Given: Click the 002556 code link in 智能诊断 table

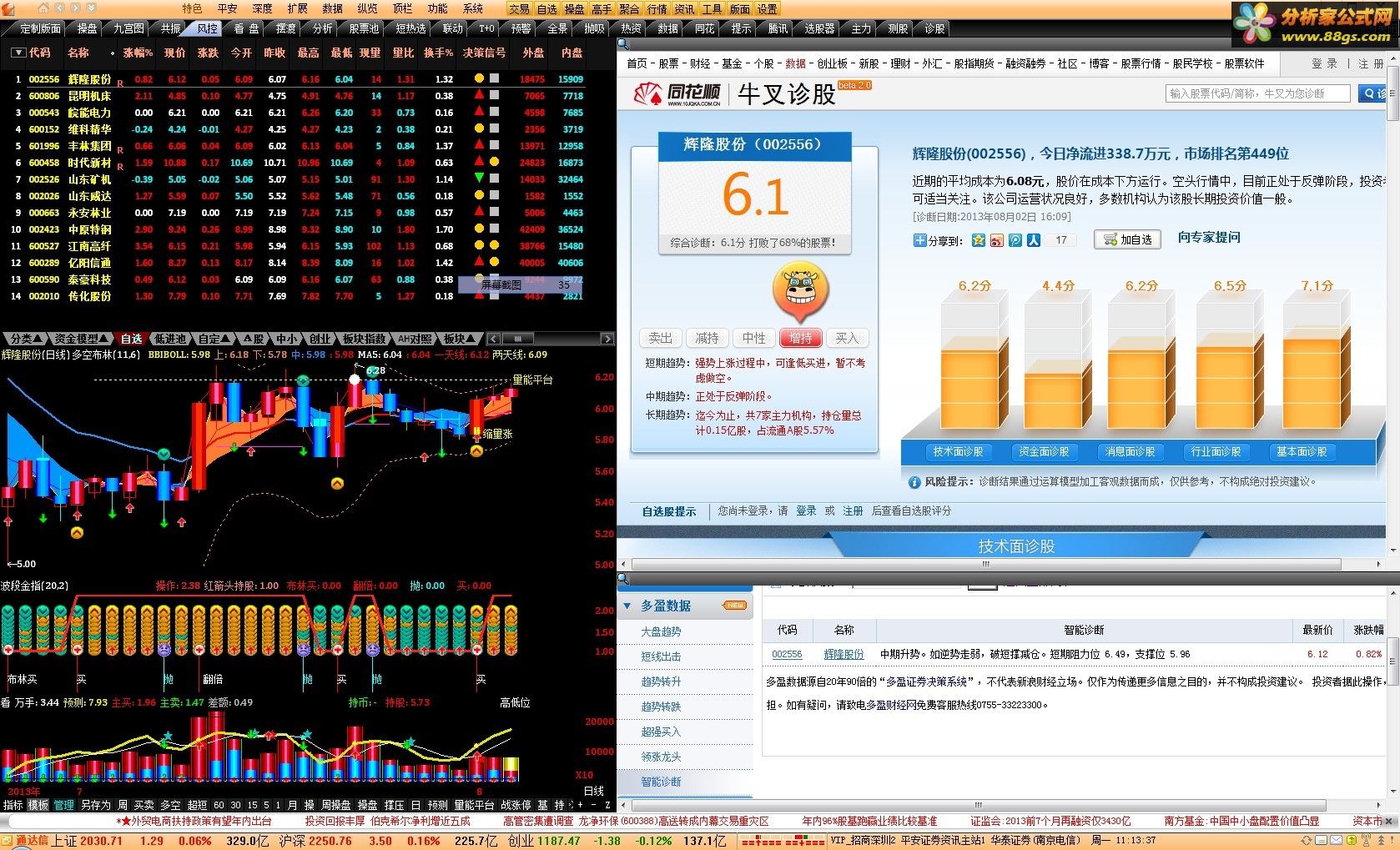Looking at the screenshot, I should coord(787,655).
